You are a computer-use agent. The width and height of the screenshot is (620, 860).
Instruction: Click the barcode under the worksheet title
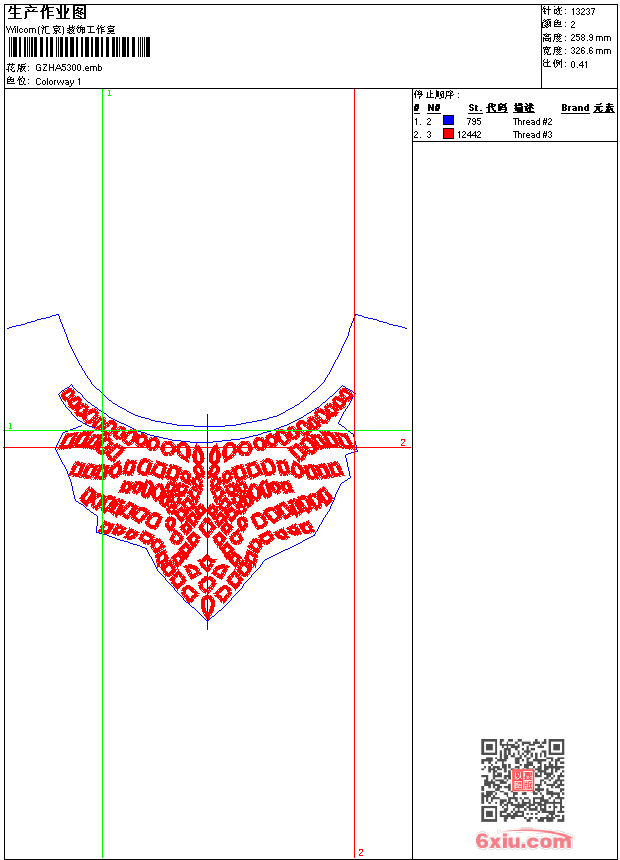78,47
